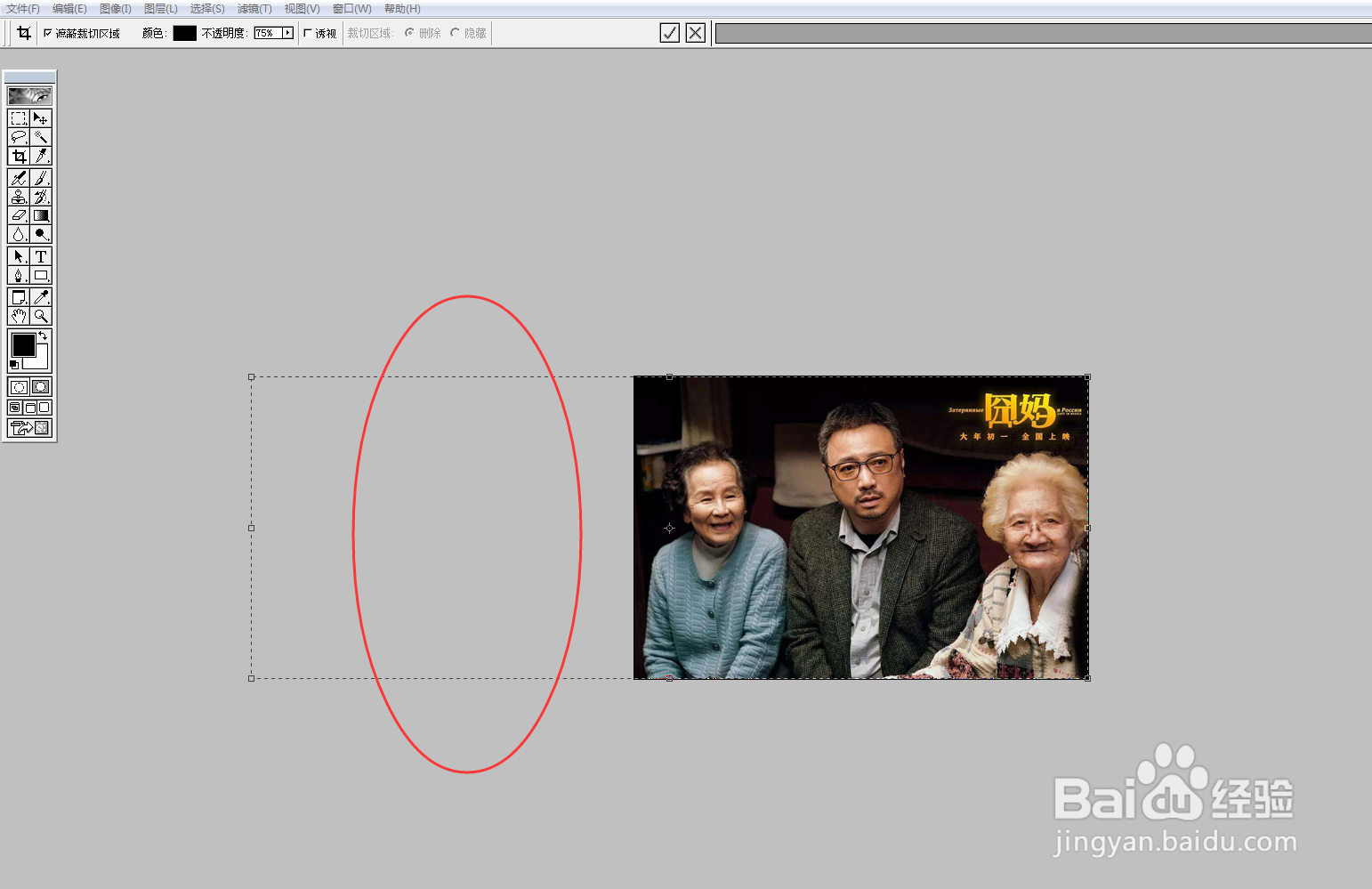Click the crop box left-middle handle
1372x889 pixels.
click(252, 528)
